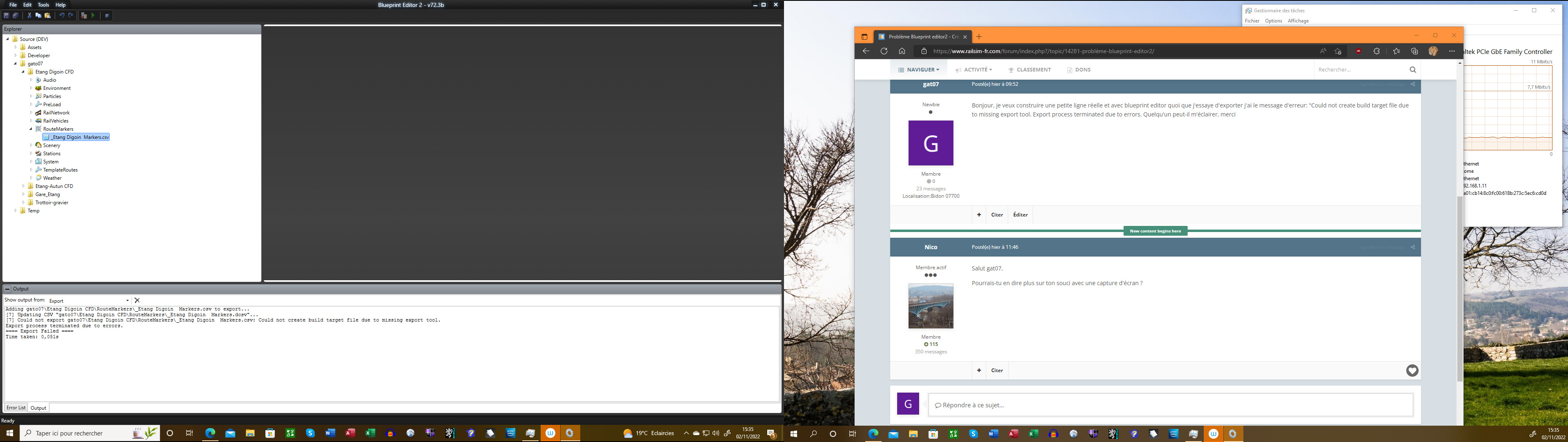Open the File menu

13,5
